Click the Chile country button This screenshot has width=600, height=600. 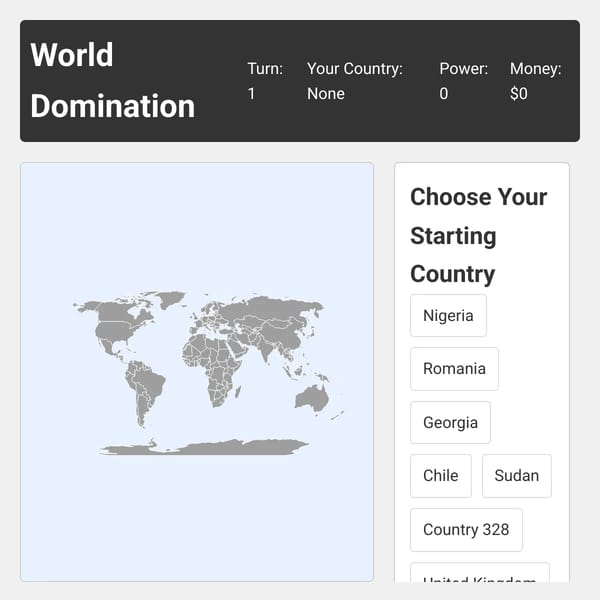441,476
